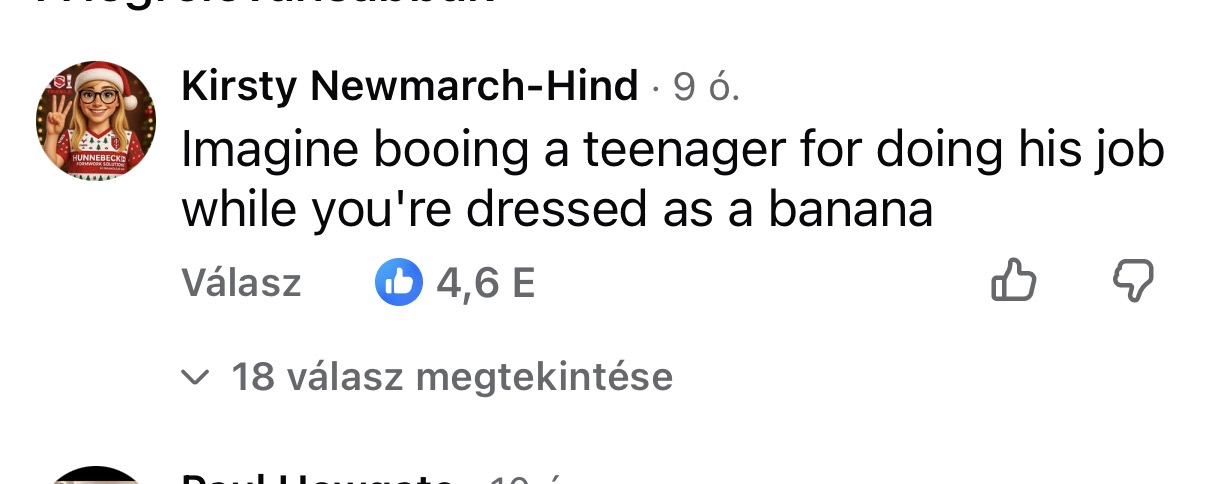Open Kirsty's Santa-hat profile picture
The image size is (1206, 484).
[96, 120]
